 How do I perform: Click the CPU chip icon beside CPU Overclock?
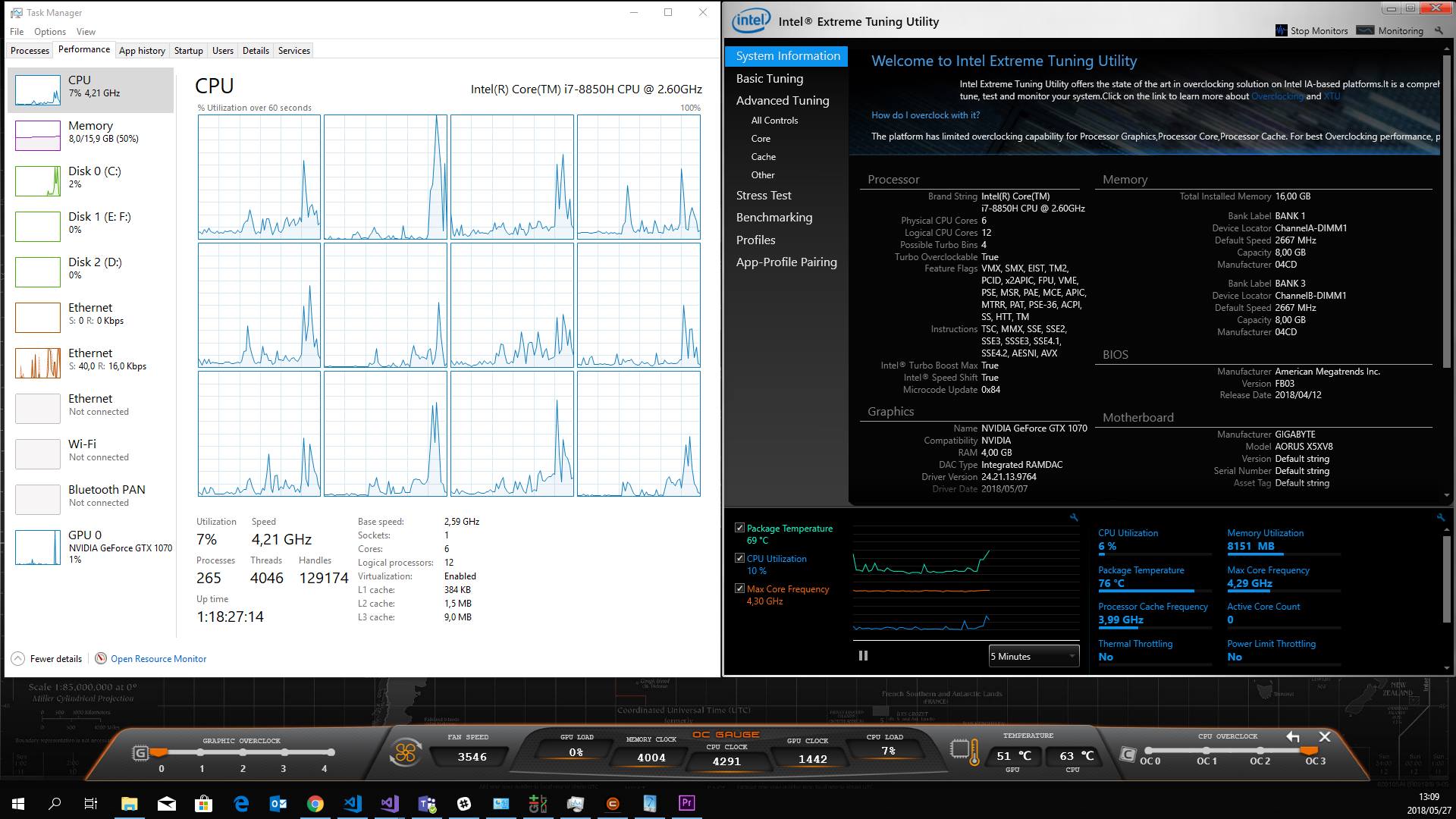[1128, 755]
